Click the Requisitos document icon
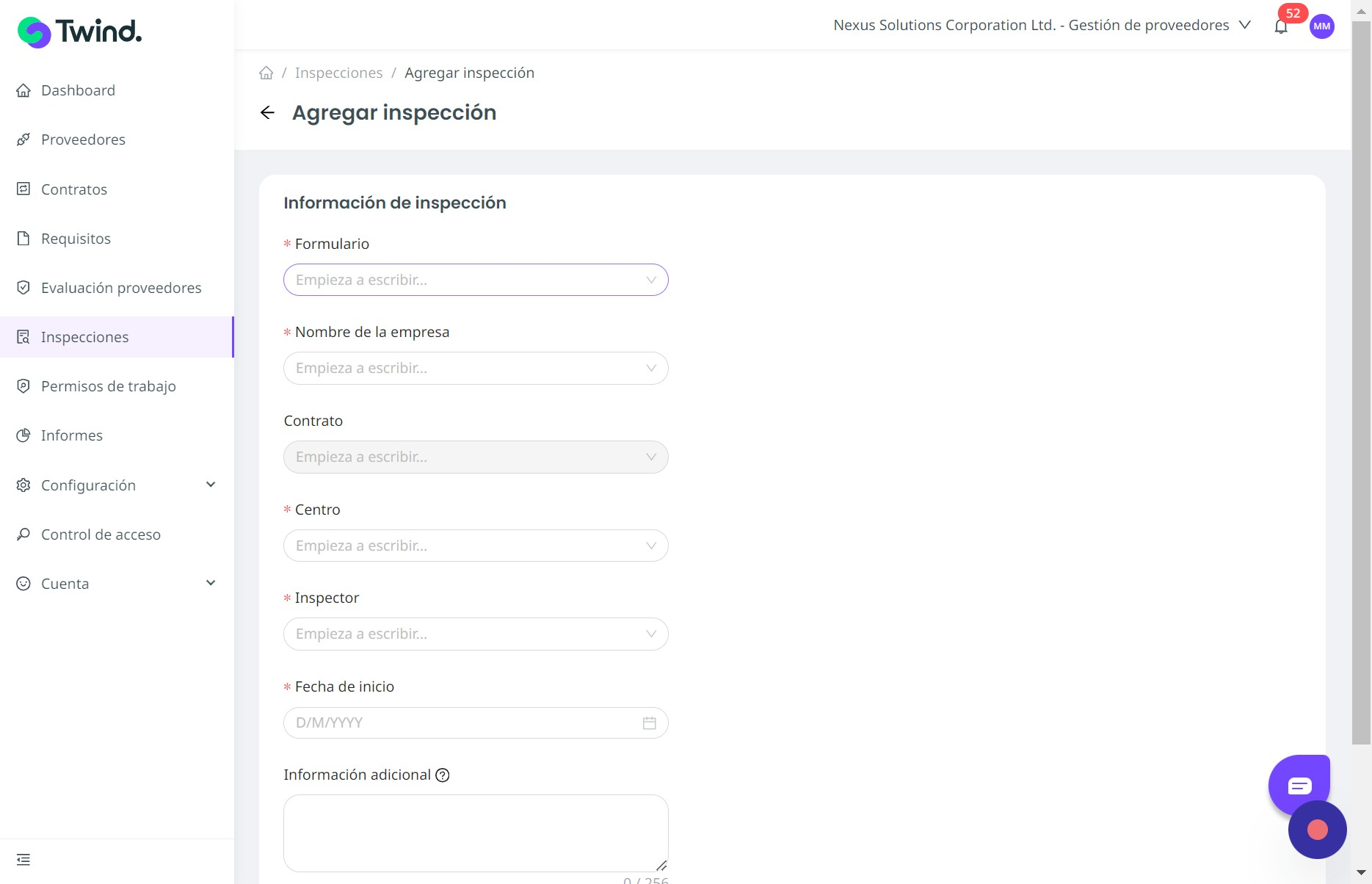 coord(23,239)
